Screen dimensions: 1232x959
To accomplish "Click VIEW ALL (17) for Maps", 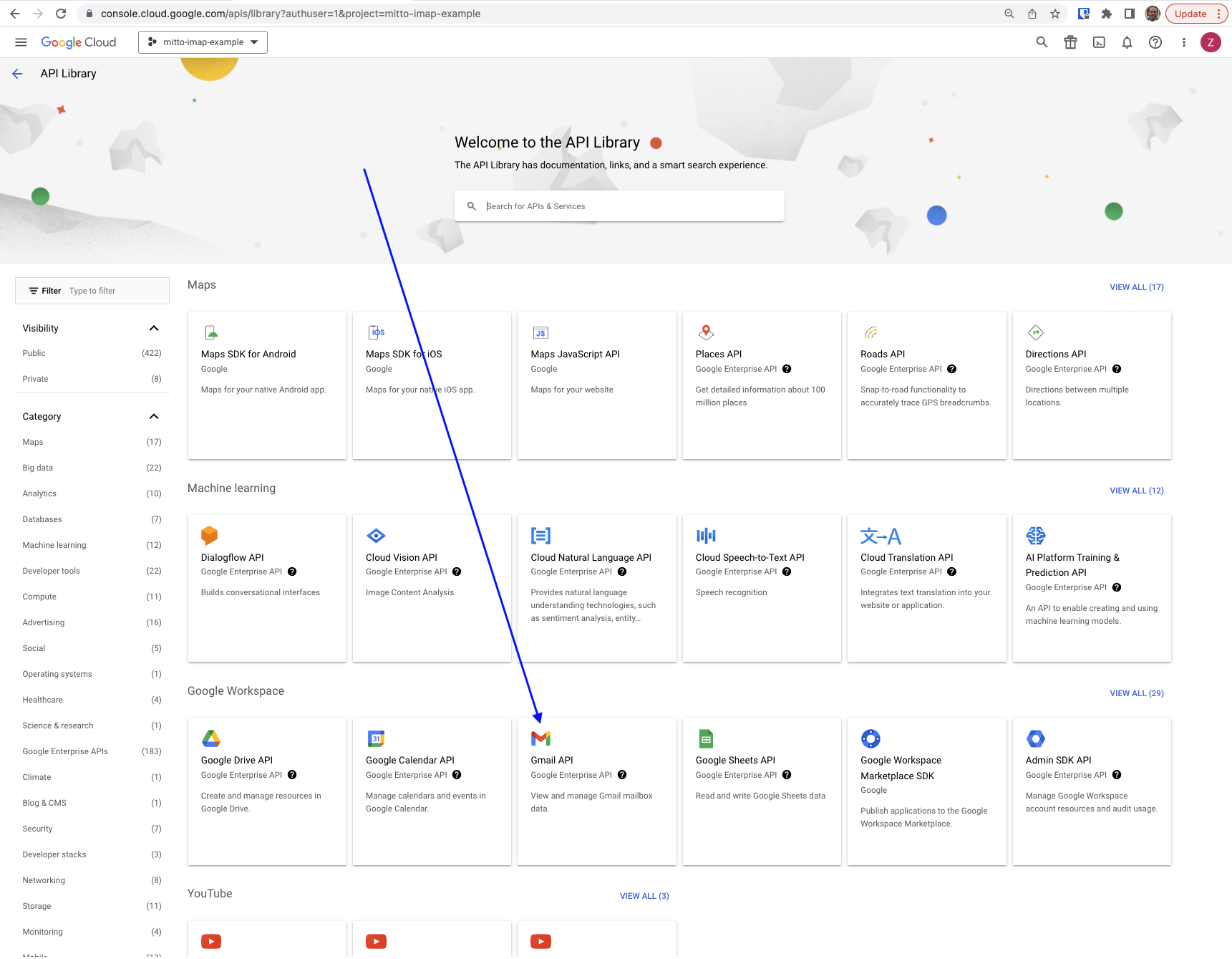I will point(1136,287).
